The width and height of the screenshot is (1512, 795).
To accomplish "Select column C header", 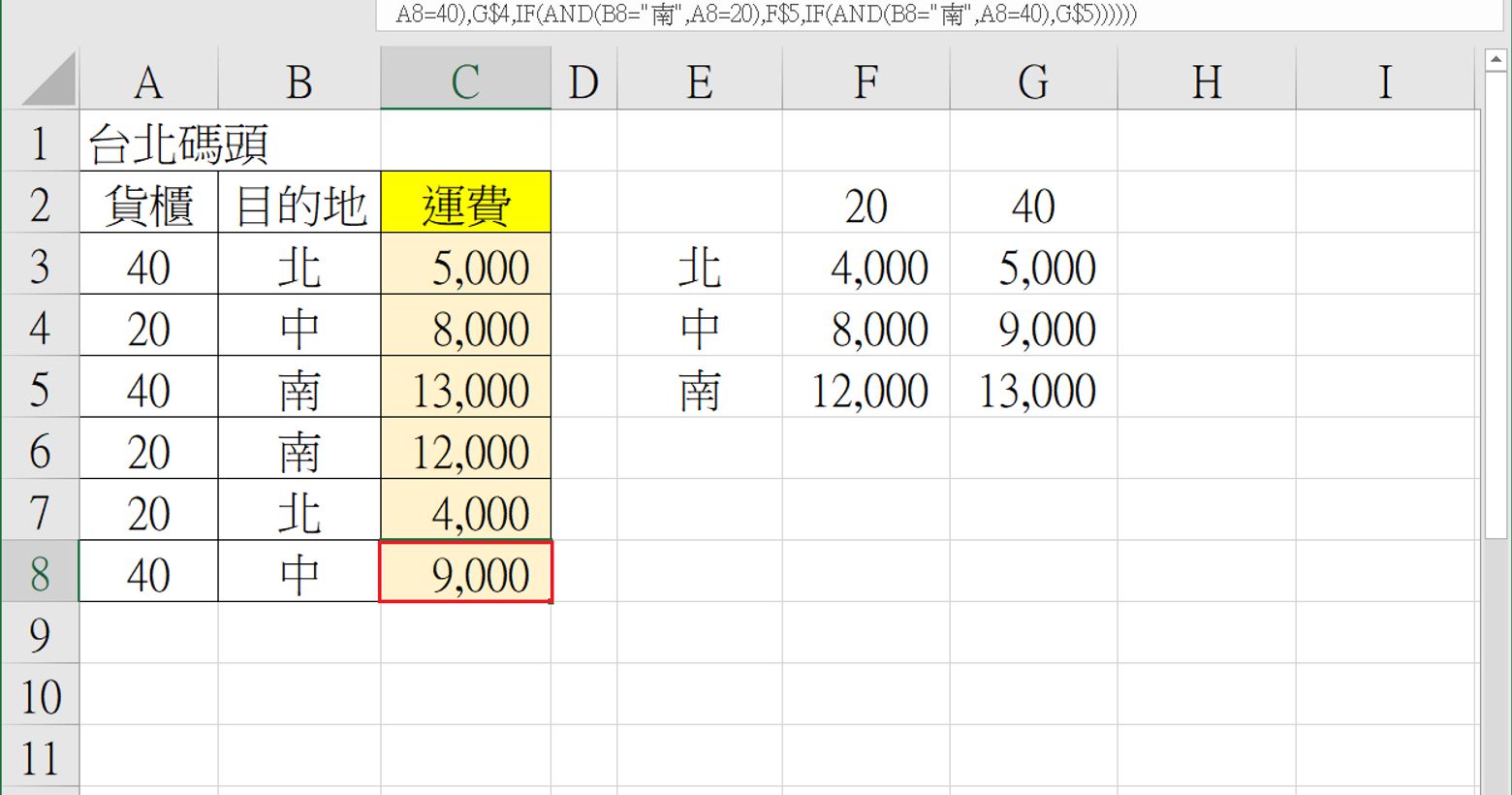I will coord(465,81).
